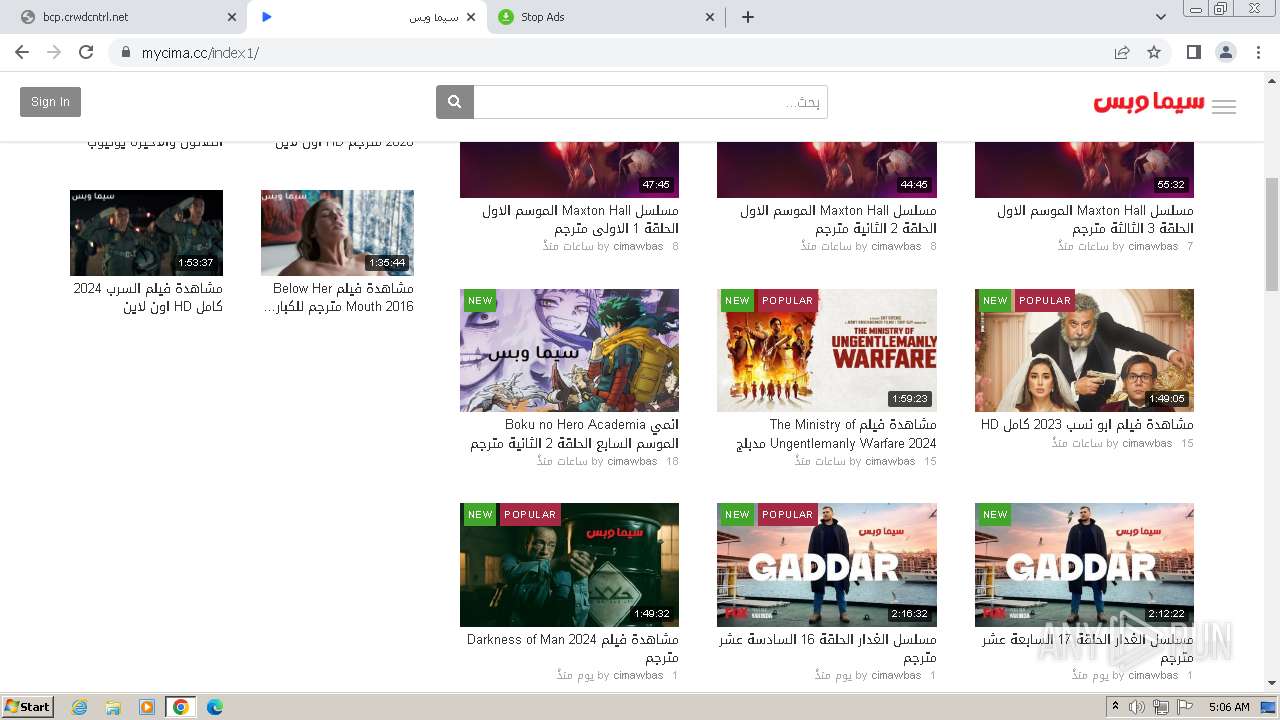Launch Internet Explorer from the taskbar
Viewport: 1280px width, 720px height.
click(x=79, y=707)
